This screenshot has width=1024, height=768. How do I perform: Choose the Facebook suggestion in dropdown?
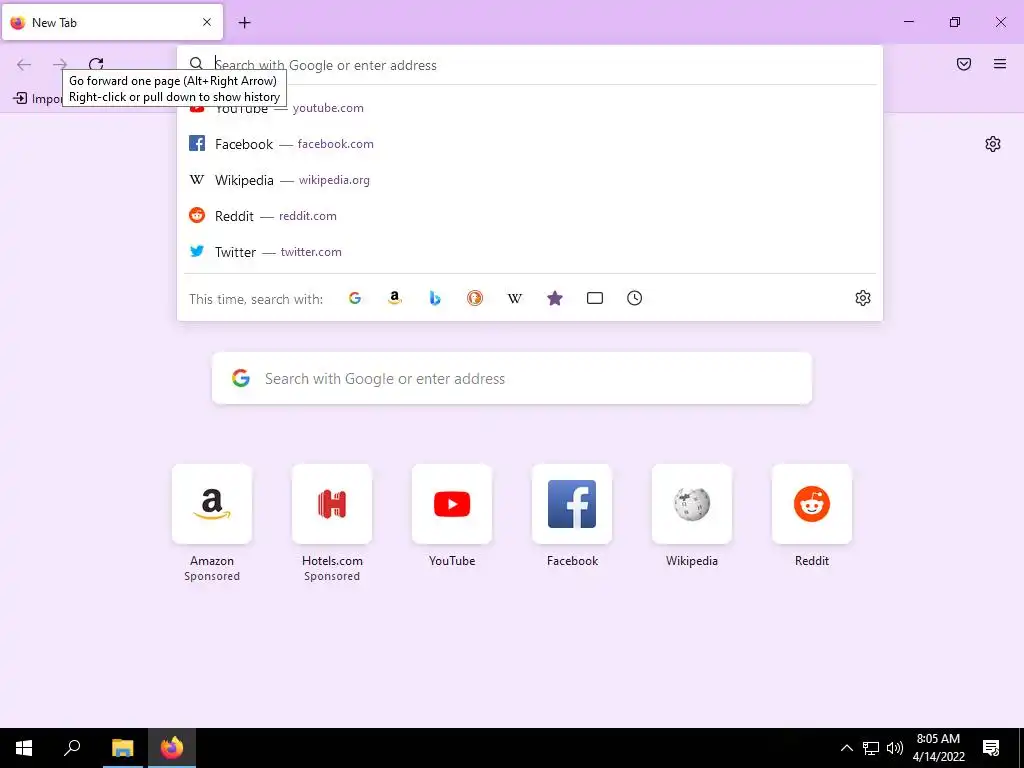tap(530, 144)
